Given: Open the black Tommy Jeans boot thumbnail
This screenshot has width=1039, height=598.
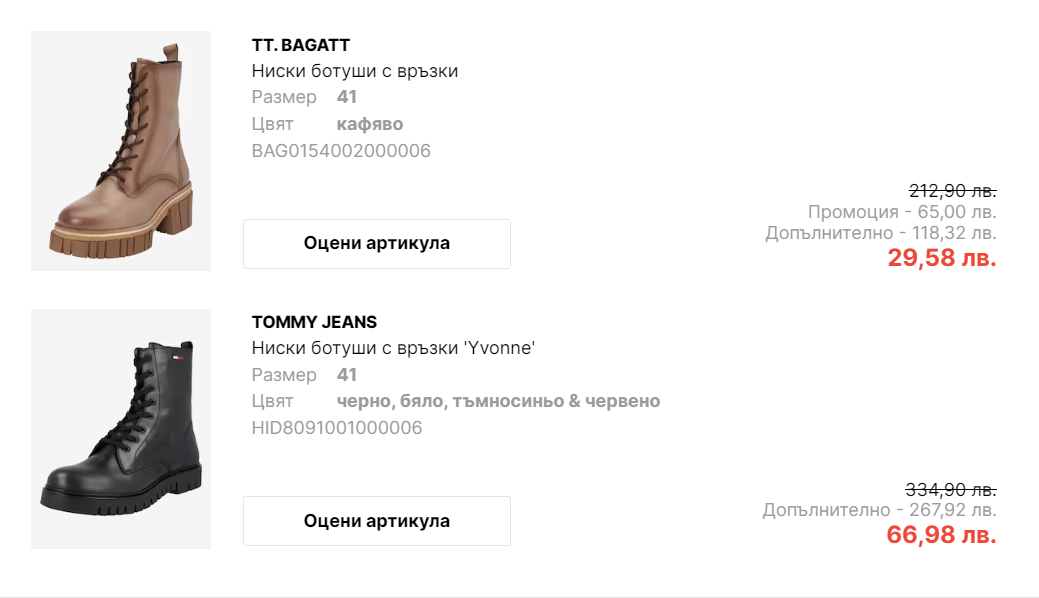Looking at the screenshot, I should pyautogui.click(x=121, y=428).
